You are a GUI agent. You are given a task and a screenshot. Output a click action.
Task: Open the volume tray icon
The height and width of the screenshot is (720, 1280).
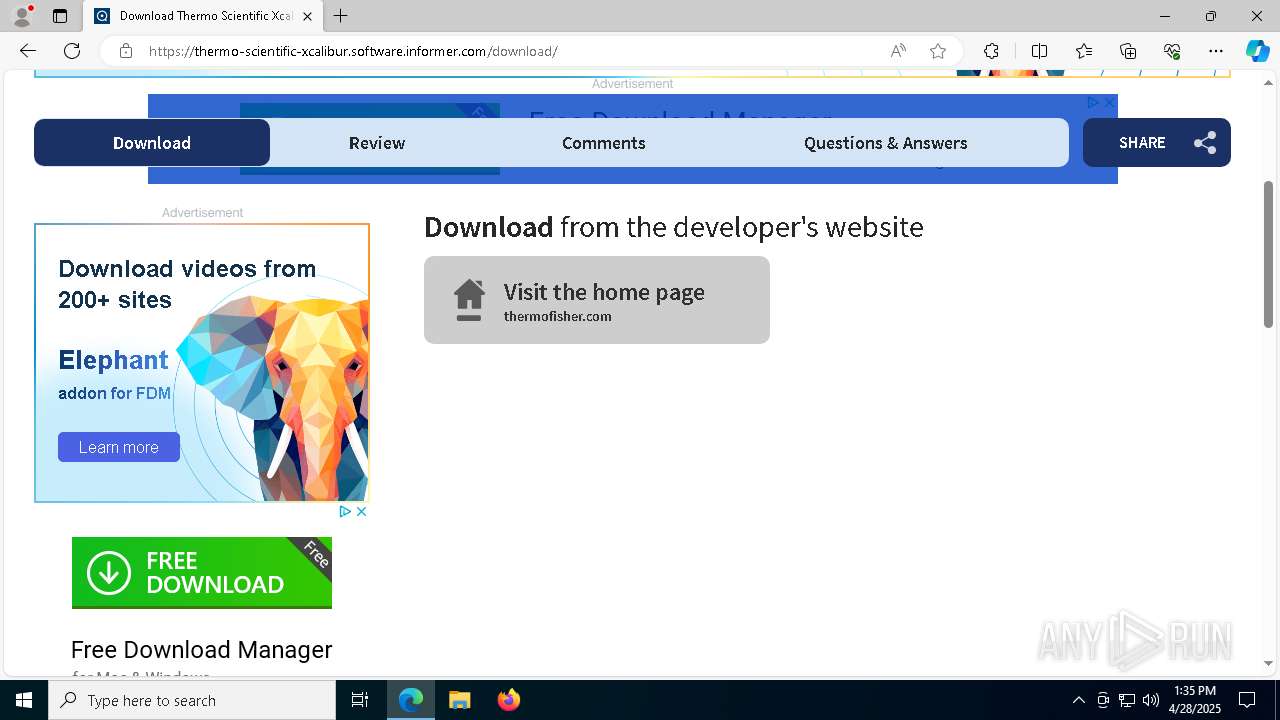click(x=1151, y=700)
